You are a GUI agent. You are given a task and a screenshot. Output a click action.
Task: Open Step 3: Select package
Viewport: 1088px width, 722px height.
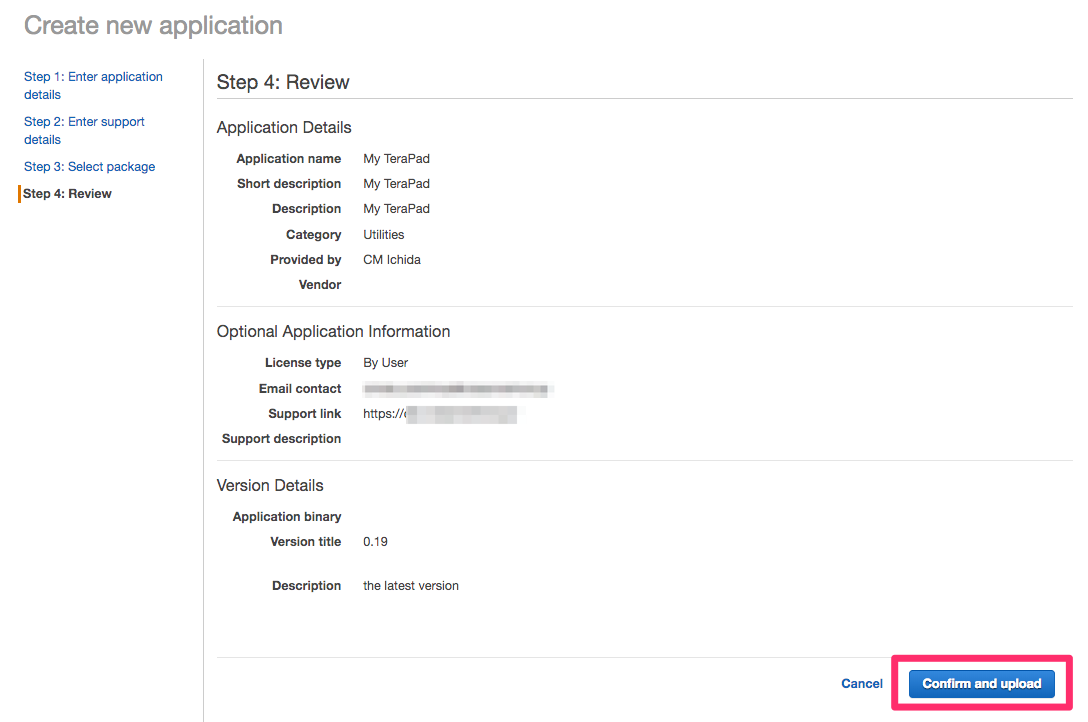click(x=89, y=166)
